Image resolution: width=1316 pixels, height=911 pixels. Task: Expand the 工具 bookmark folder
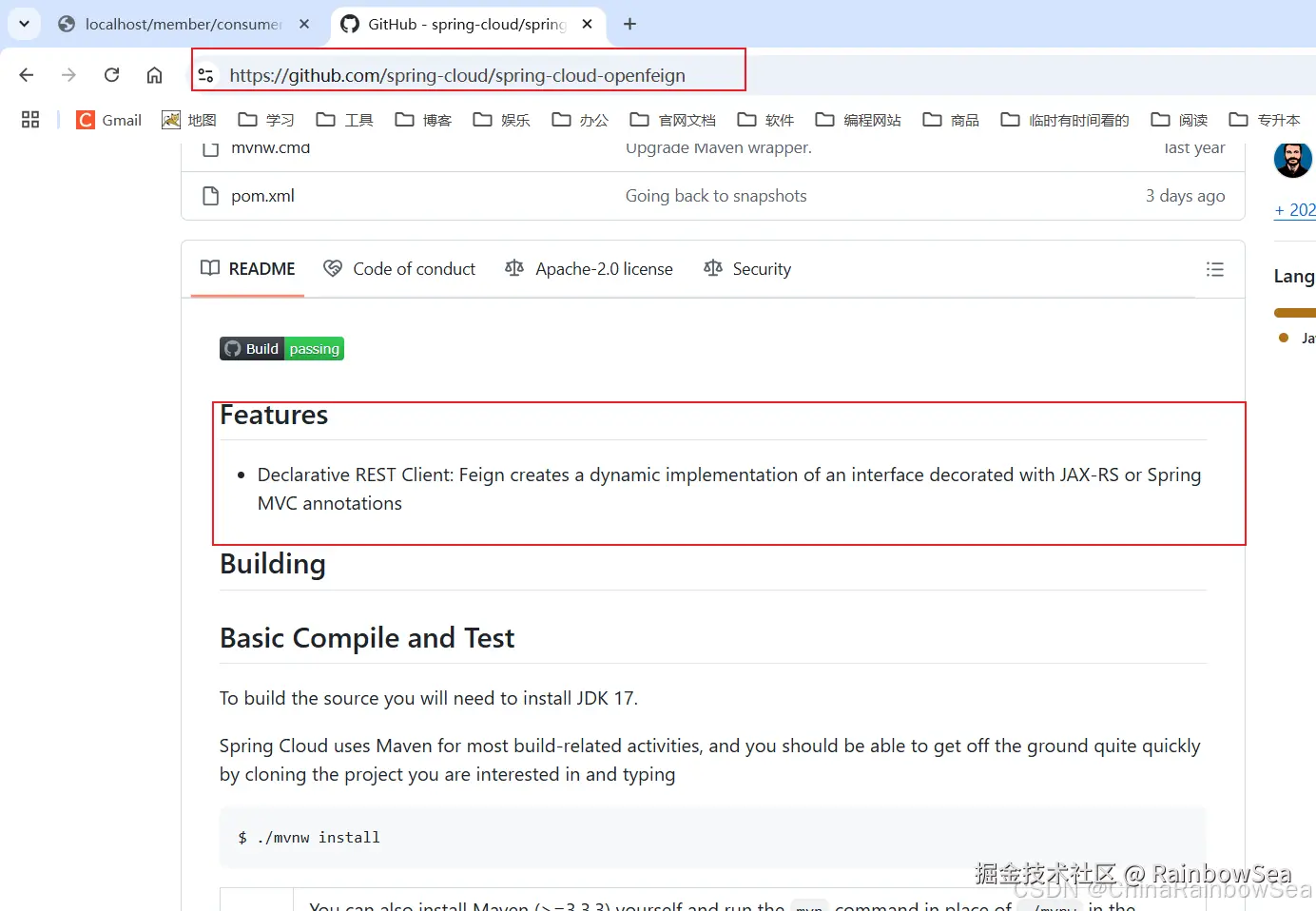coord(345,120)
